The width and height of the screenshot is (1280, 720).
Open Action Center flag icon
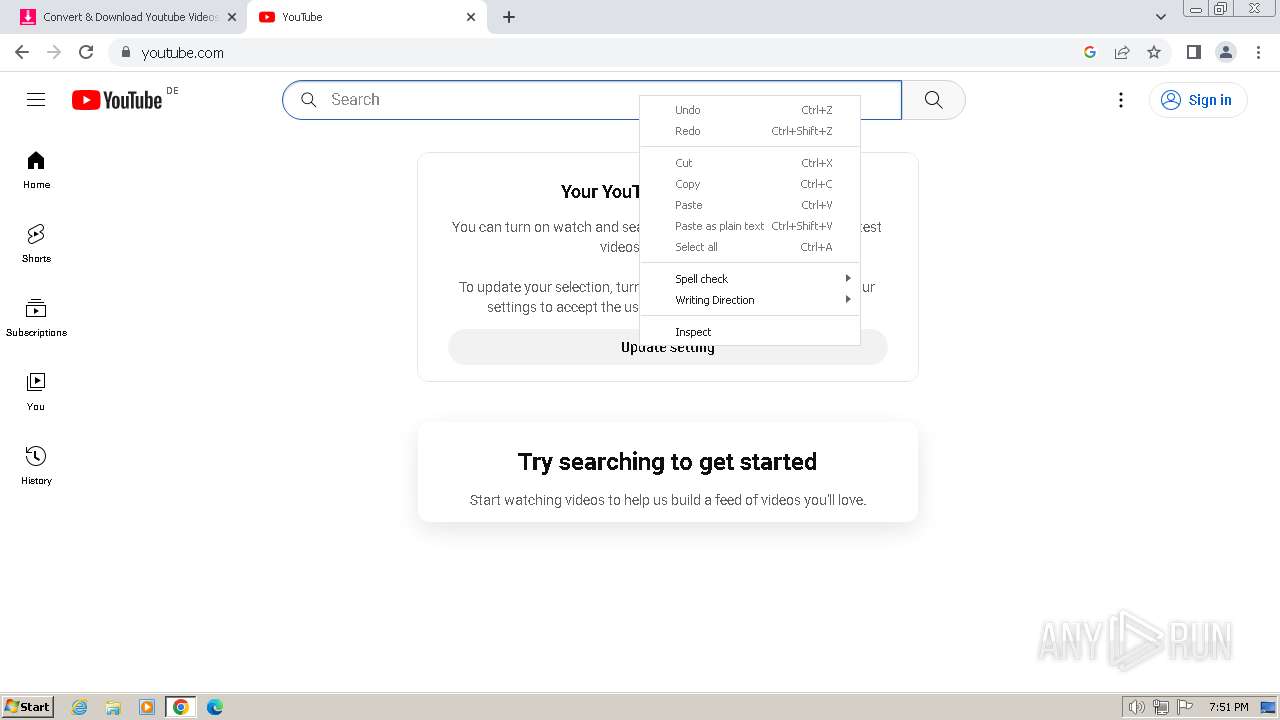click(x=1185, y=707)
